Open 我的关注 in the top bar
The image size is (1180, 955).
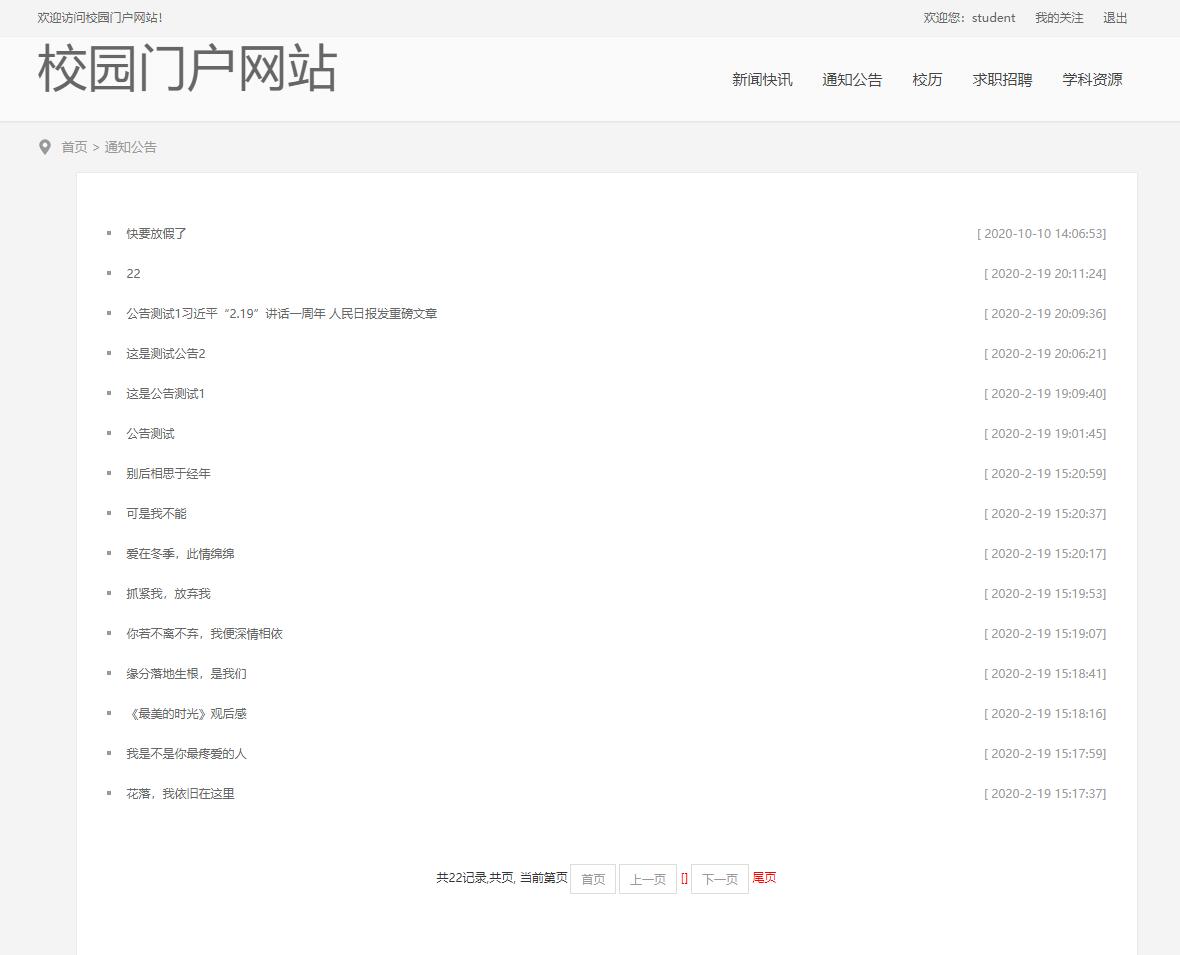click(x=1059, y=17)
